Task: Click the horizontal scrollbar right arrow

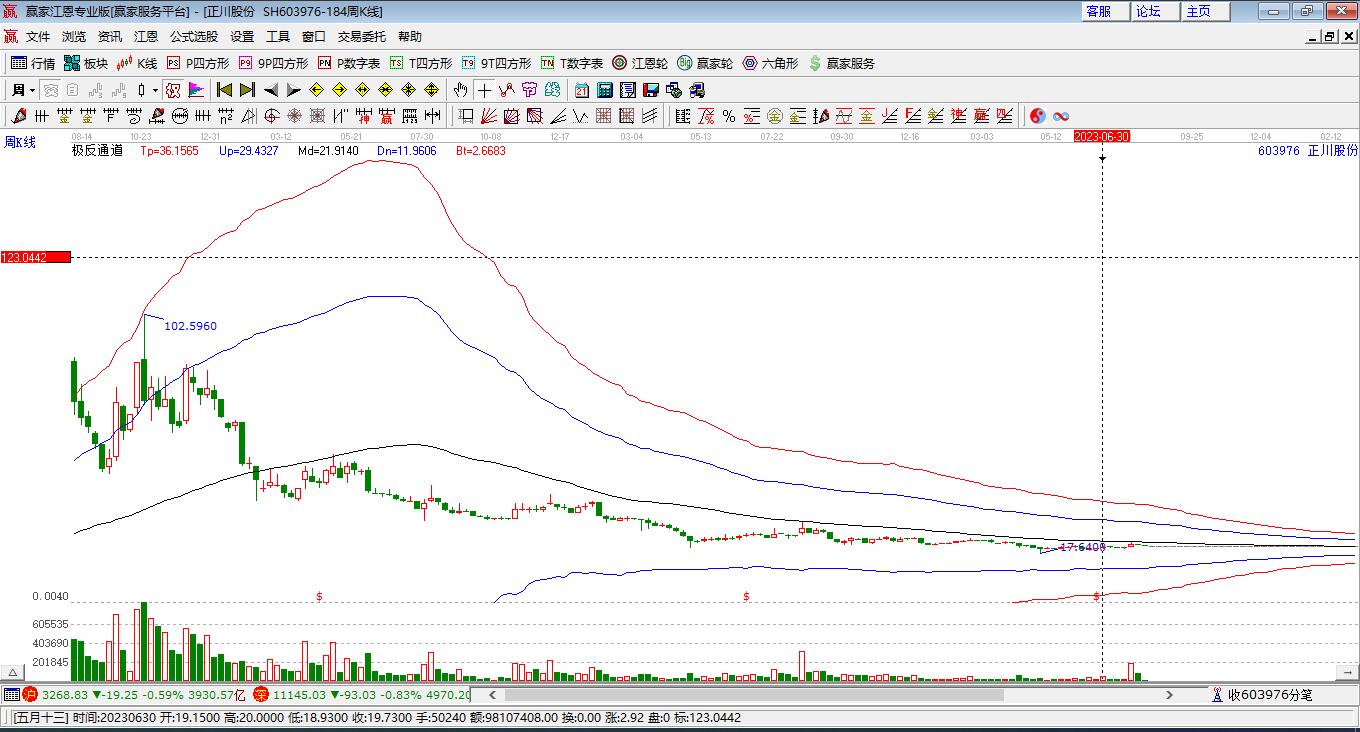Action: pos(1170,694)
